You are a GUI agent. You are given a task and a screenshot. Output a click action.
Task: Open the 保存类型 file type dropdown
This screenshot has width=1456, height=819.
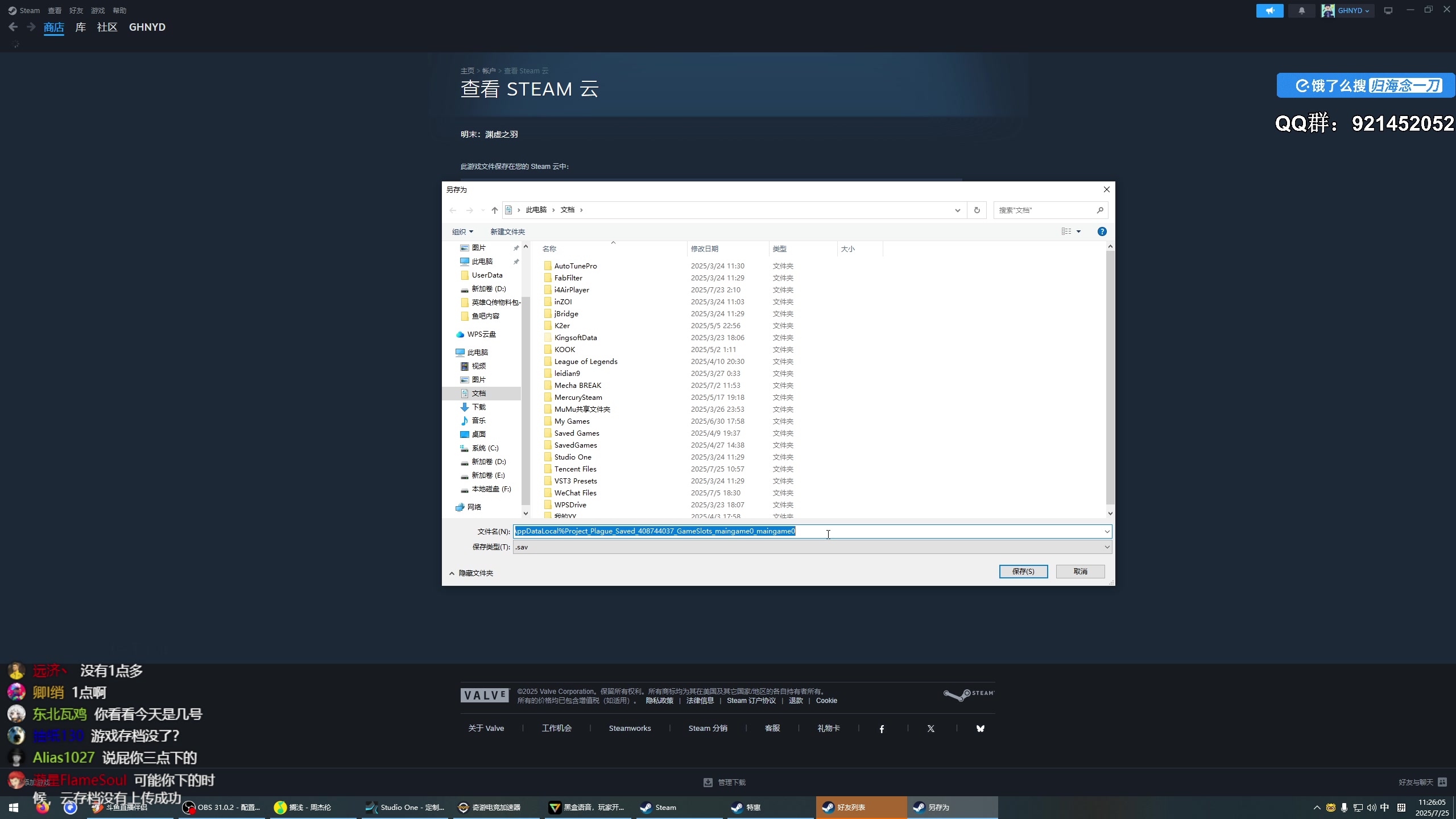(x=812, y=547)
